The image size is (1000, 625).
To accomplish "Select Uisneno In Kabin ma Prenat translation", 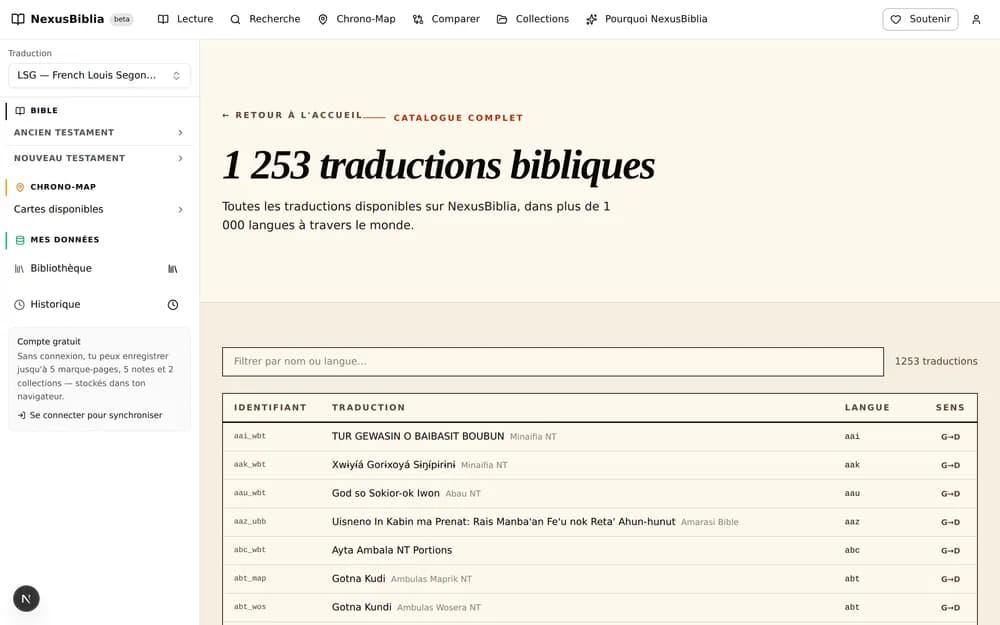I will click(x=503, y=522).
